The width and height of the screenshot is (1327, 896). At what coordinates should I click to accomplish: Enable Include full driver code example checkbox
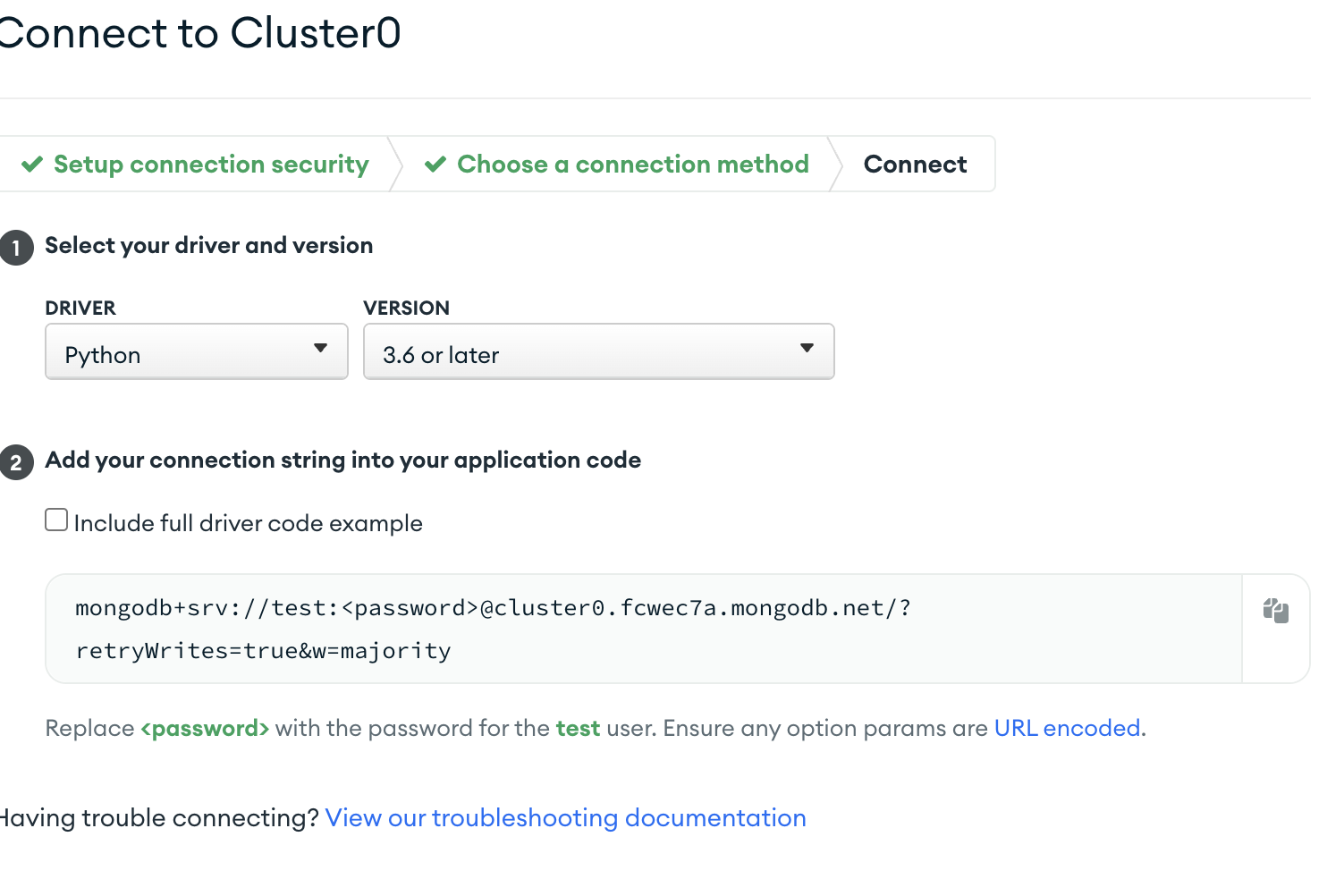coord(56,520)
